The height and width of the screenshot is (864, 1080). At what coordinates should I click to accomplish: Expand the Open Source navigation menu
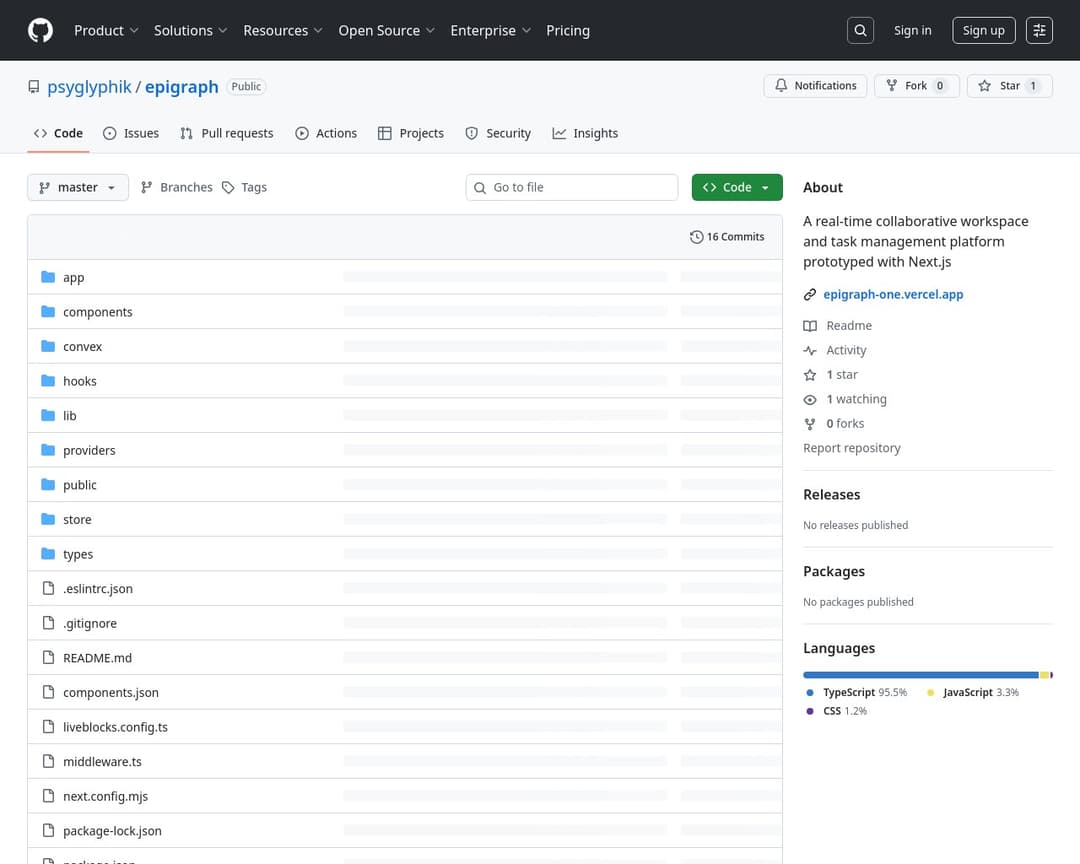386,30
